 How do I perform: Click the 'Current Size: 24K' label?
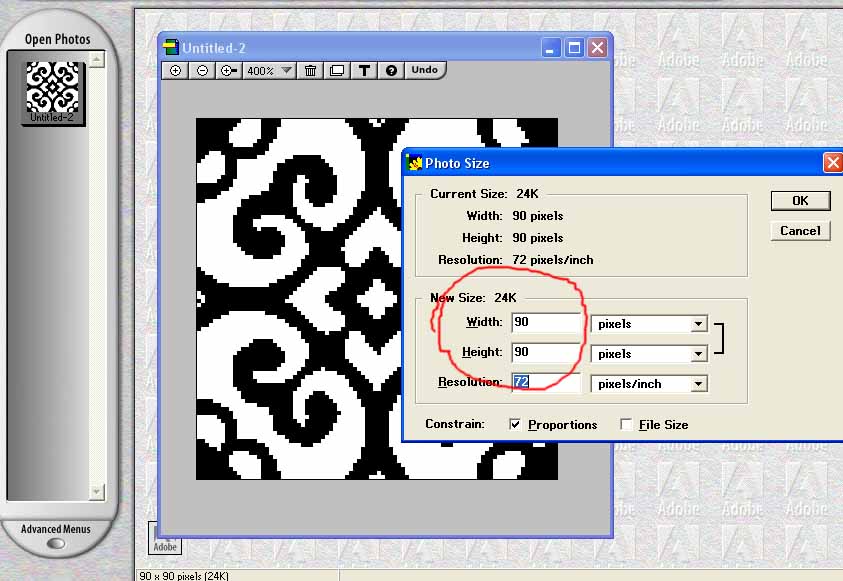click(x=484, y=193)
